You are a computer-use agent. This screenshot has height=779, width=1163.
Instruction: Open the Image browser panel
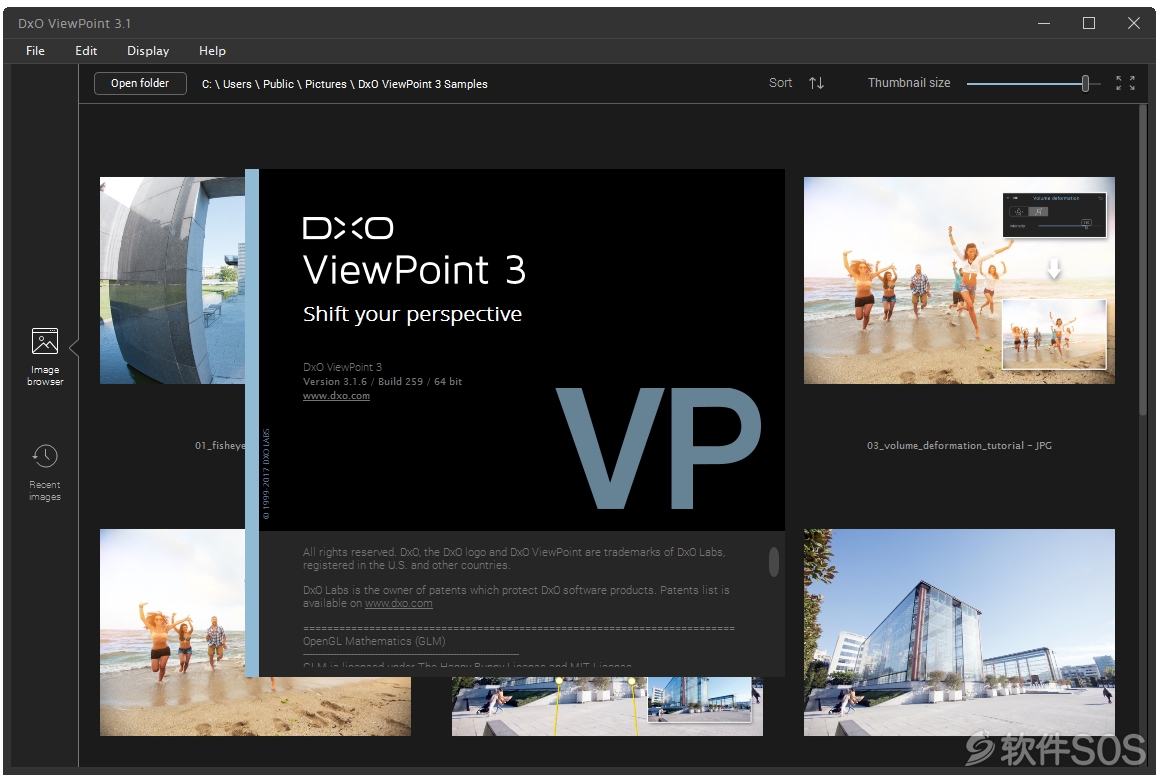click(x=45, y=356)
